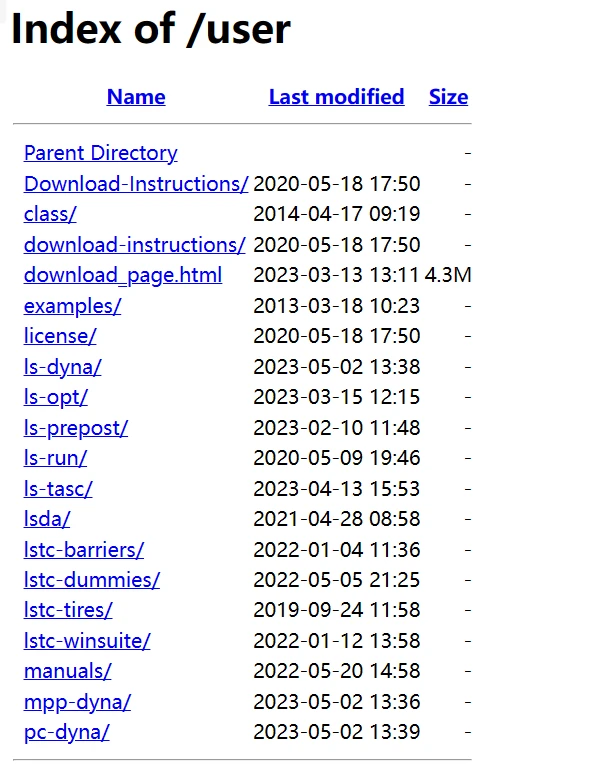
Task: Browse the lstc-winsuite/ folder
Action: (x=87, y=641)
